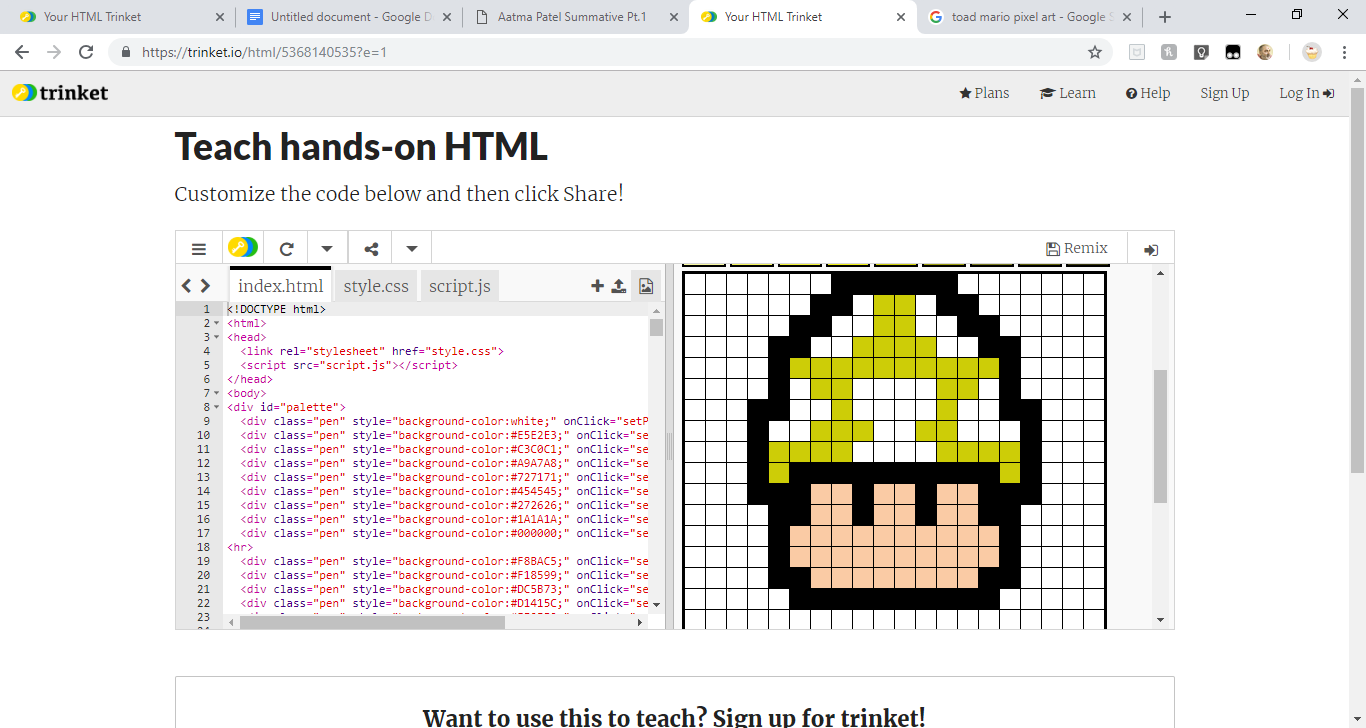The image size is (1366, 728).
Task: Switch to the script.js tab
Action: coord(460,286)
